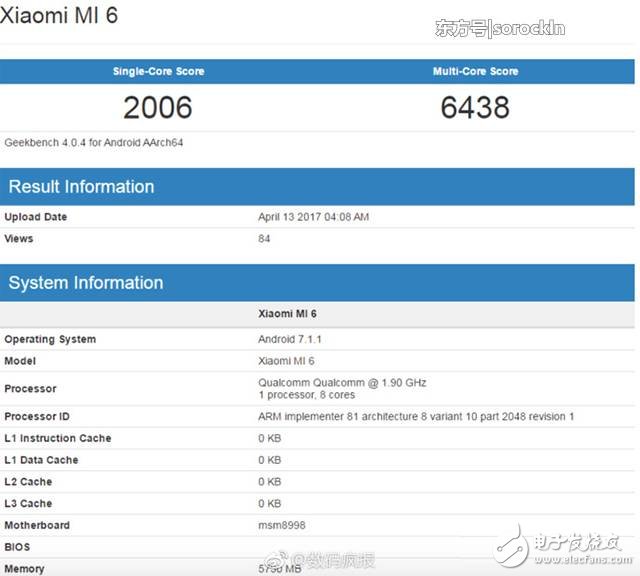
Task: Click the 2006 single-core score value
Action: coord(157,107)
